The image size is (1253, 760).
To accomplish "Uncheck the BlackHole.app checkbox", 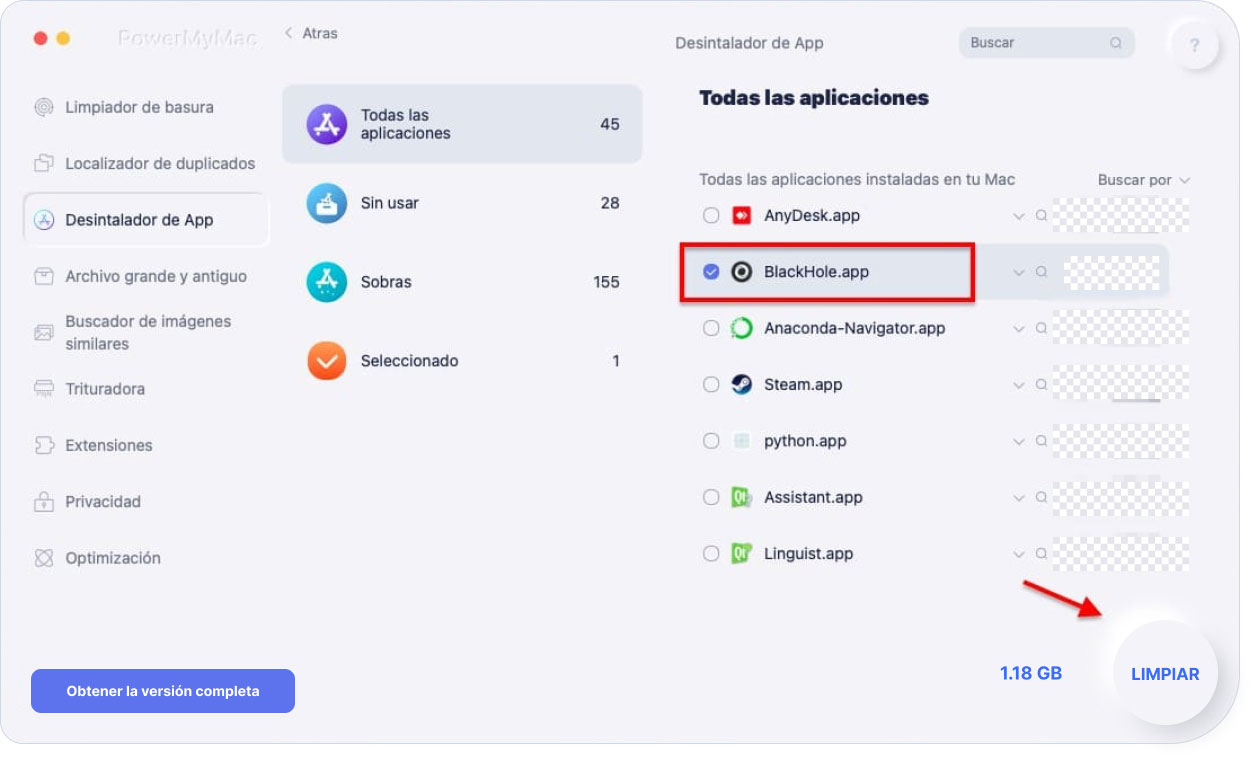I will tap(711, 272).
